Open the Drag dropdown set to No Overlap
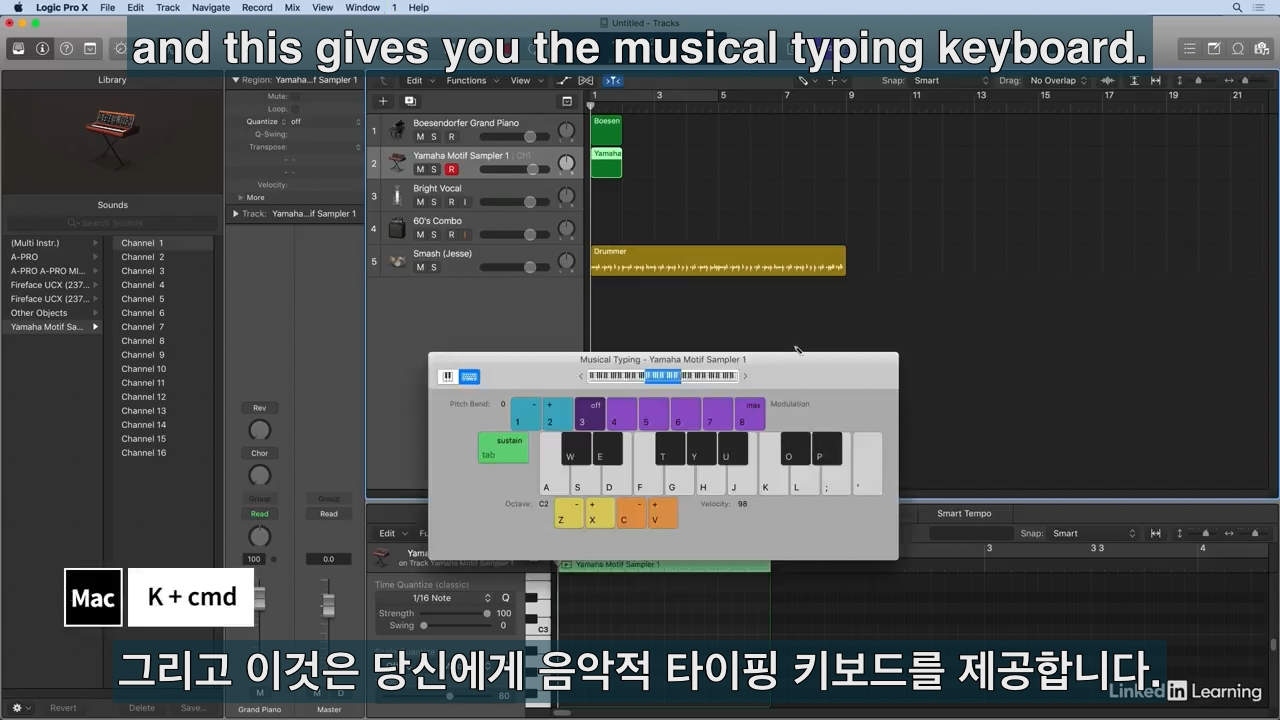The height and width of the screenshot is (720, 1280). (1059, 80)
